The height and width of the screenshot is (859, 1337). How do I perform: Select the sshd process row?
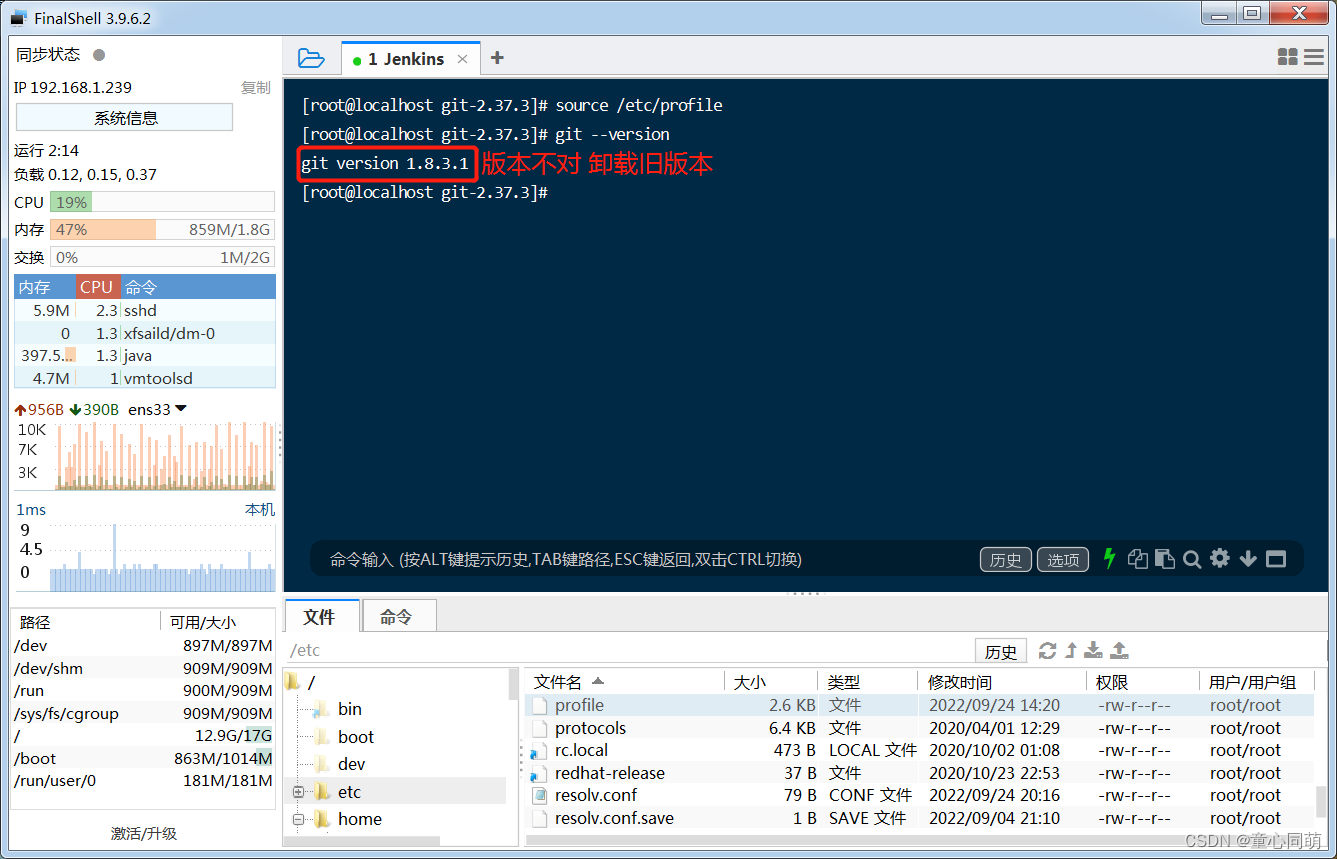point(145,310)
